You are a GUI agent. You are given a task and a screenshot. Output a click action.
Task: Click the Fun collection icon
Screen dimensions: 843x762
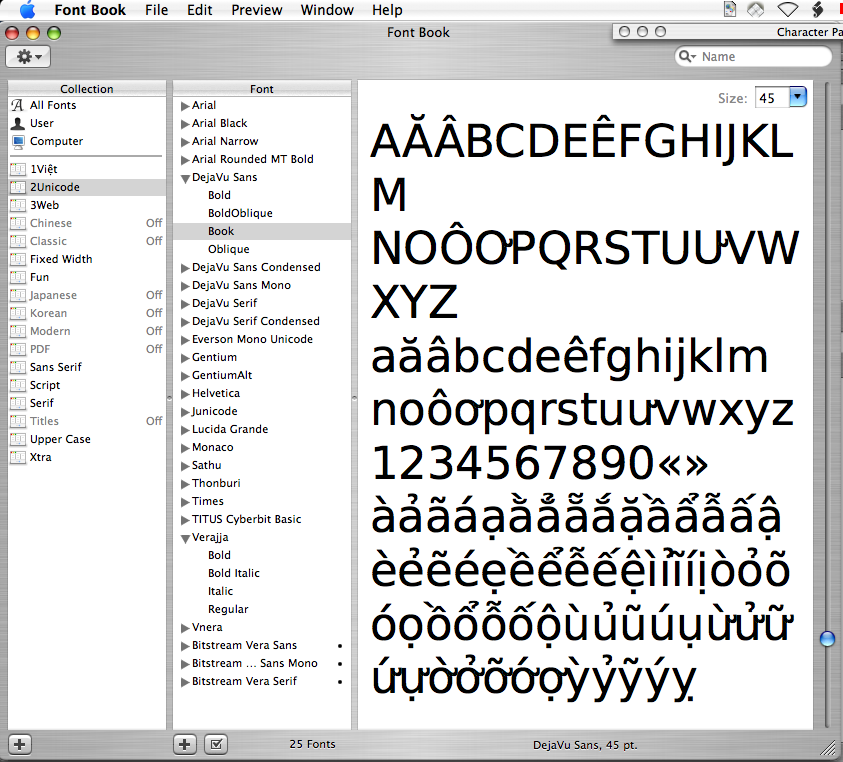coord(18,277)
